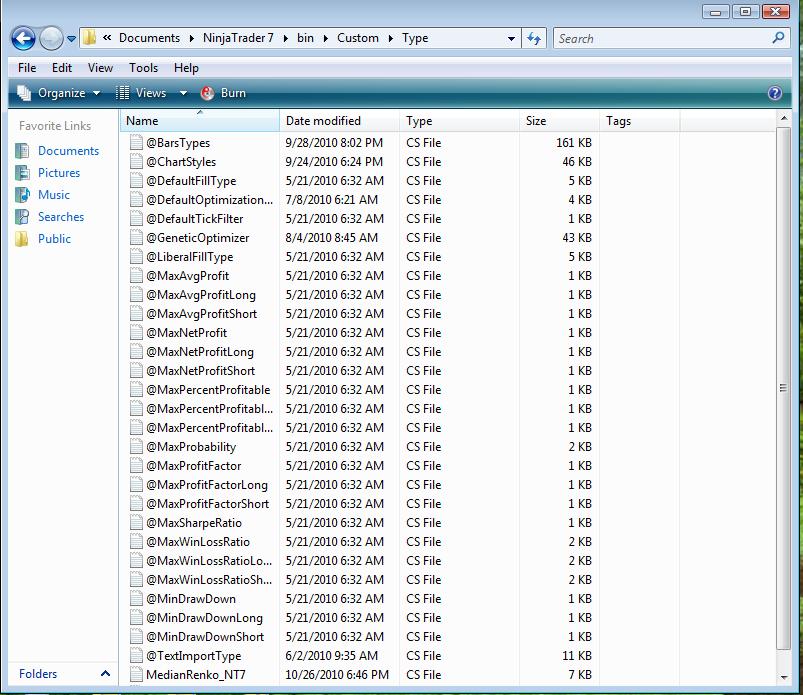Sort by the Size column header
Viewport: 803px width, 695px height.
point(559,121)
